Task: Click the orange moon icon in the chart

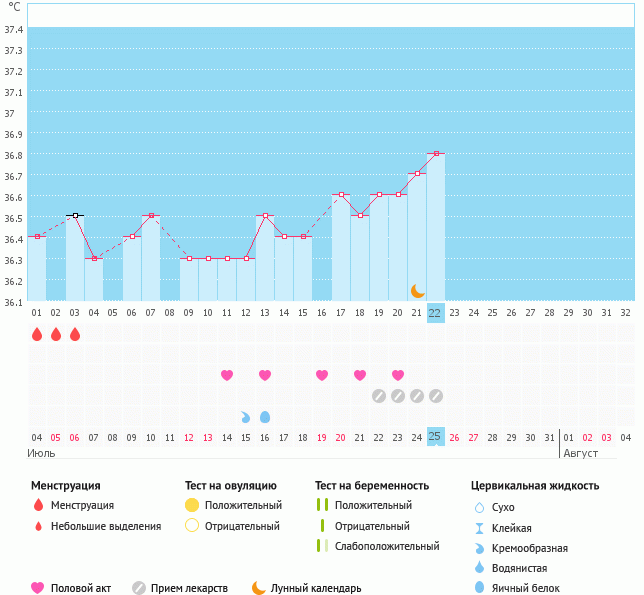Action: (417, 291)
